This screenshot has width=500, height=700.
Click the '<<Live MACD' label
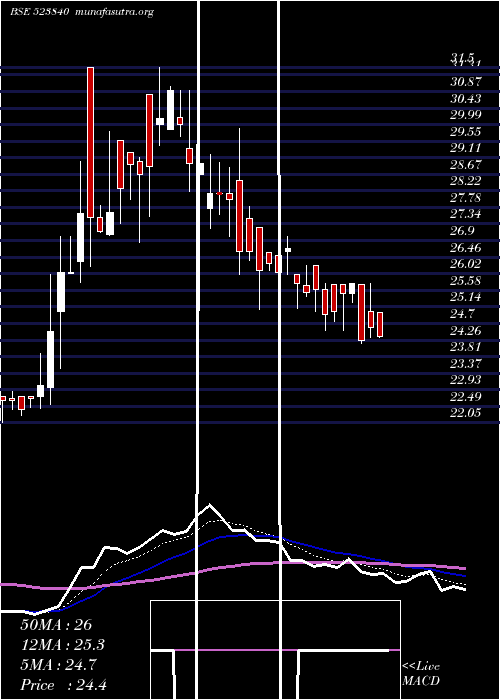pyautogui.click(x=421, y=674)
